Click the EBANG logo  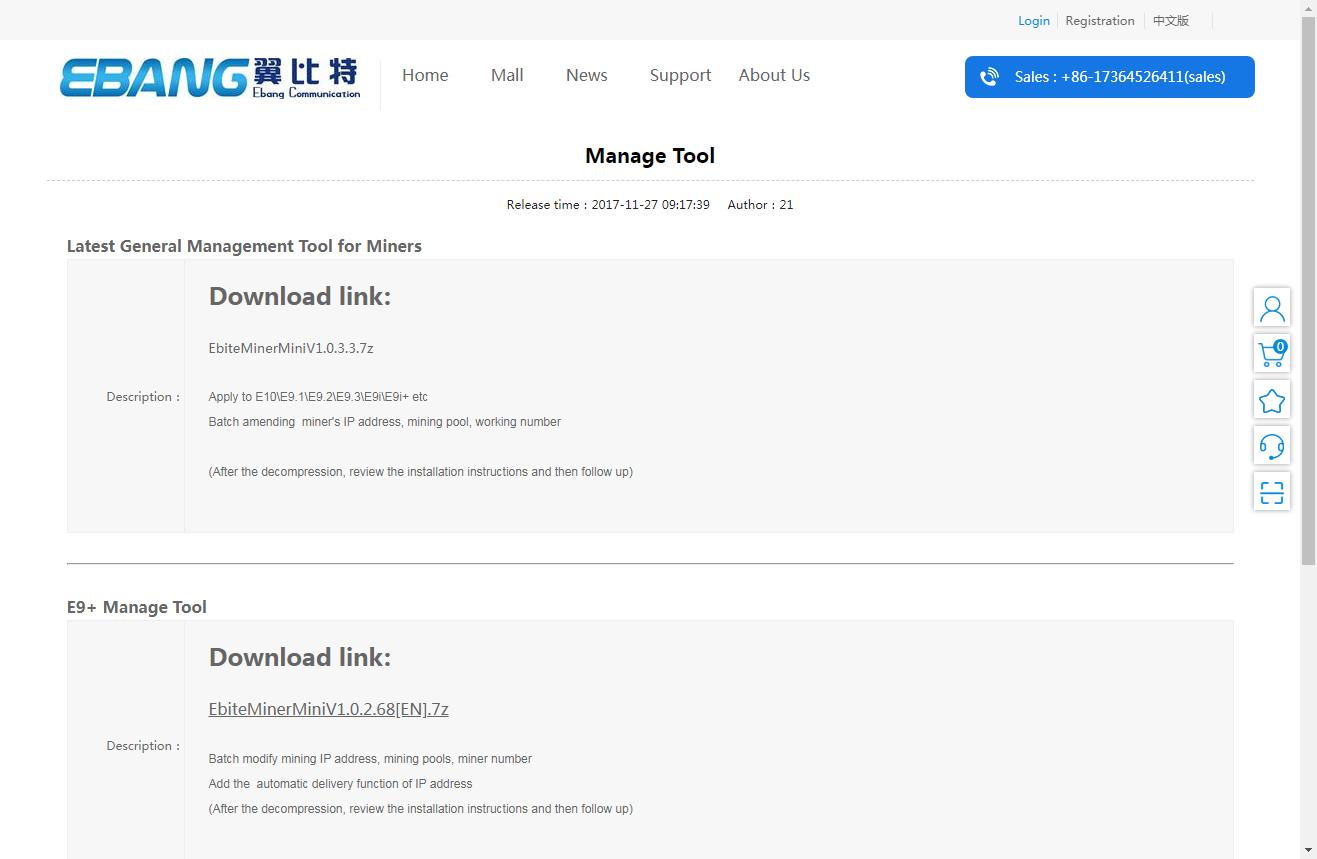coord(210,77)
